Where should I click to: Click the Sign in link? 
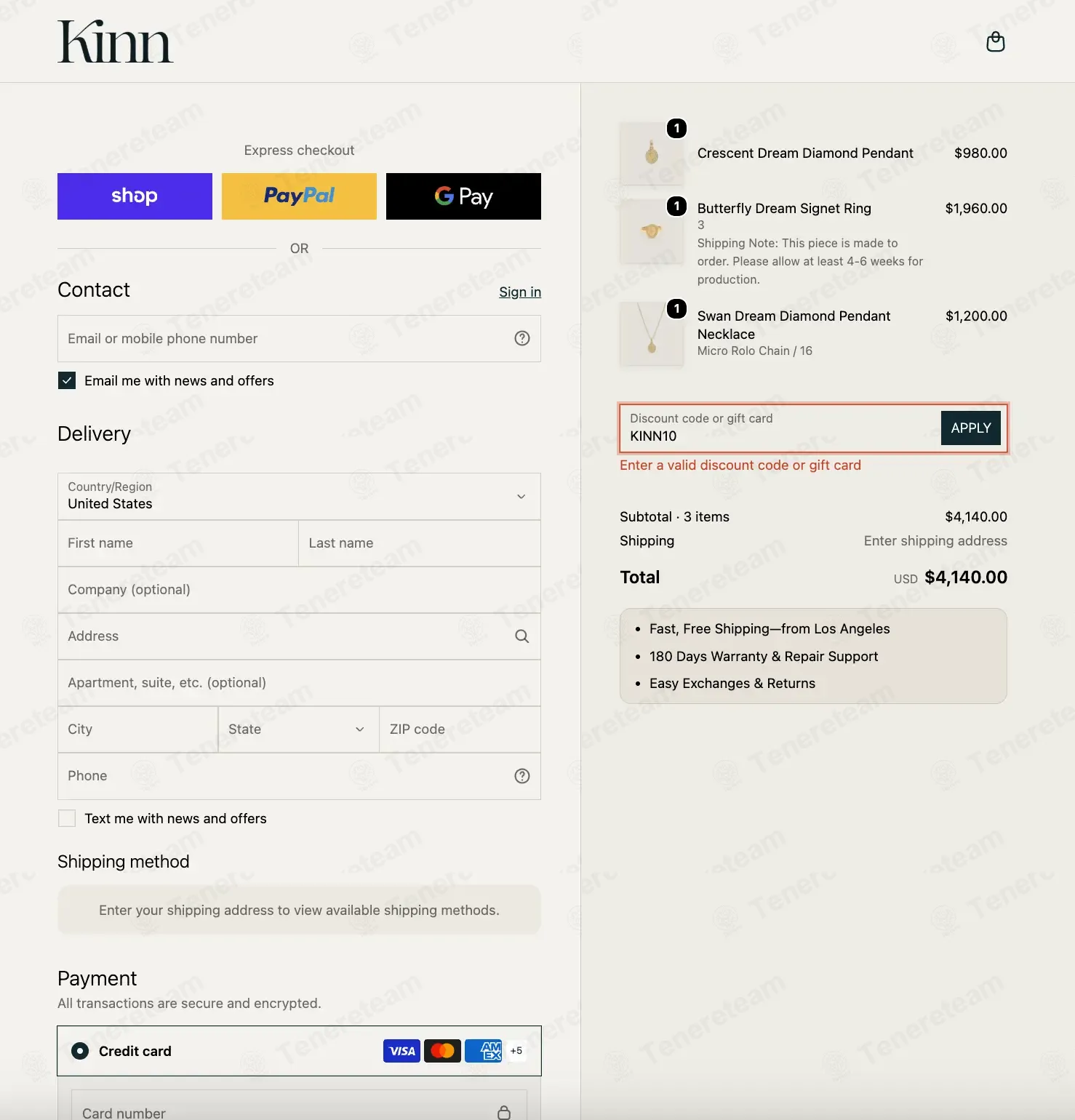pos(520,292)
